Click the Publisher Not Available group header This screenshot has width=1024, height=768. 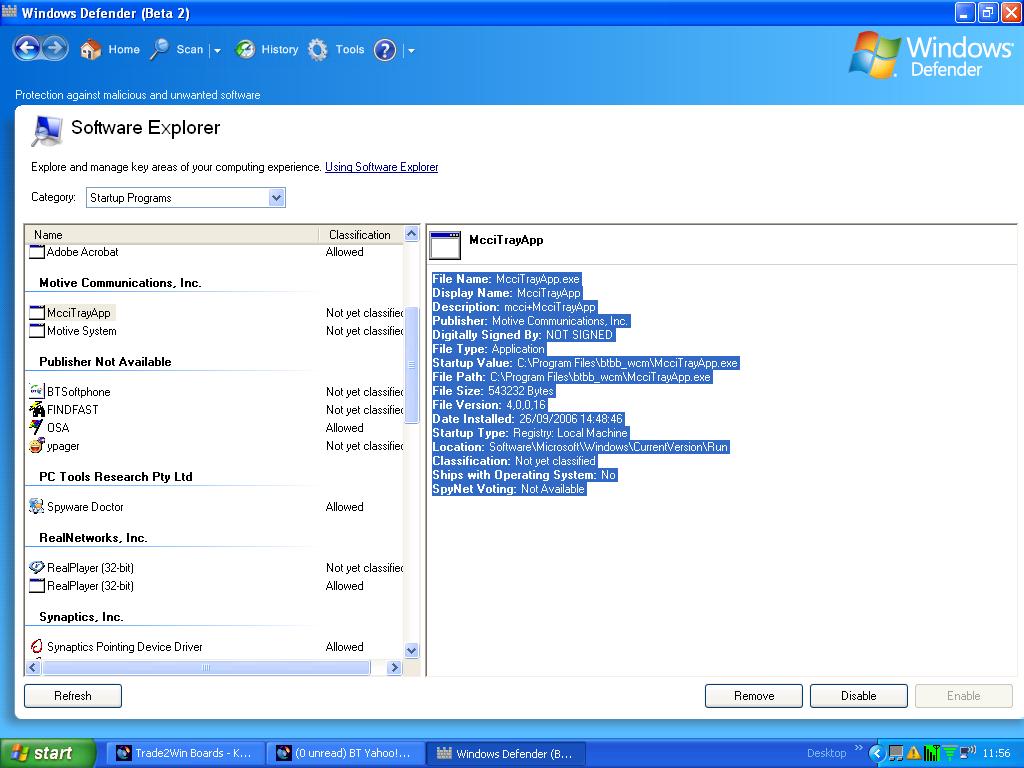[105, 362]
